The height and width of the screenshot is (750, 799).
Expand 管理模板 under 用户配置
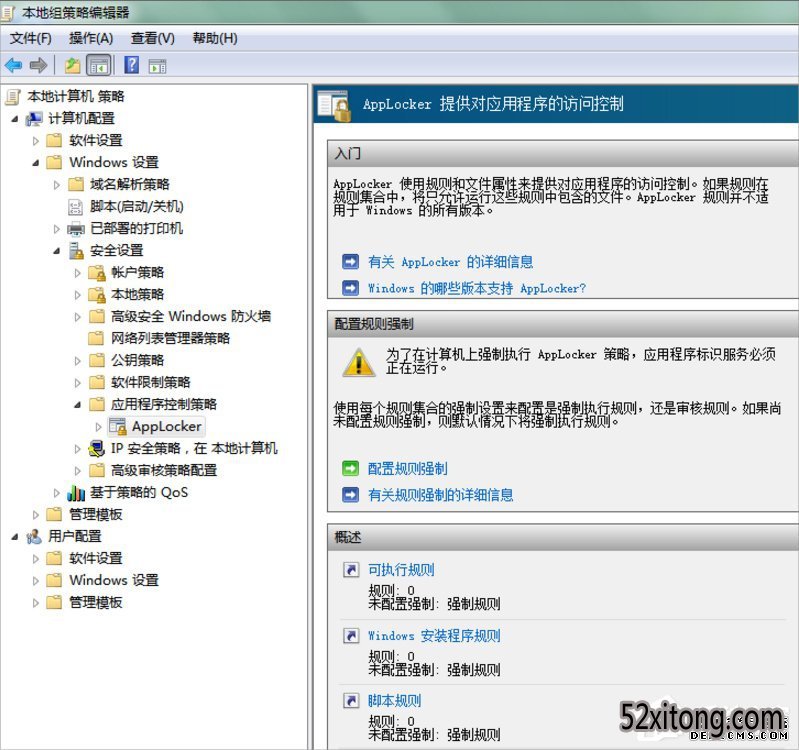click(x=36, y=603)
